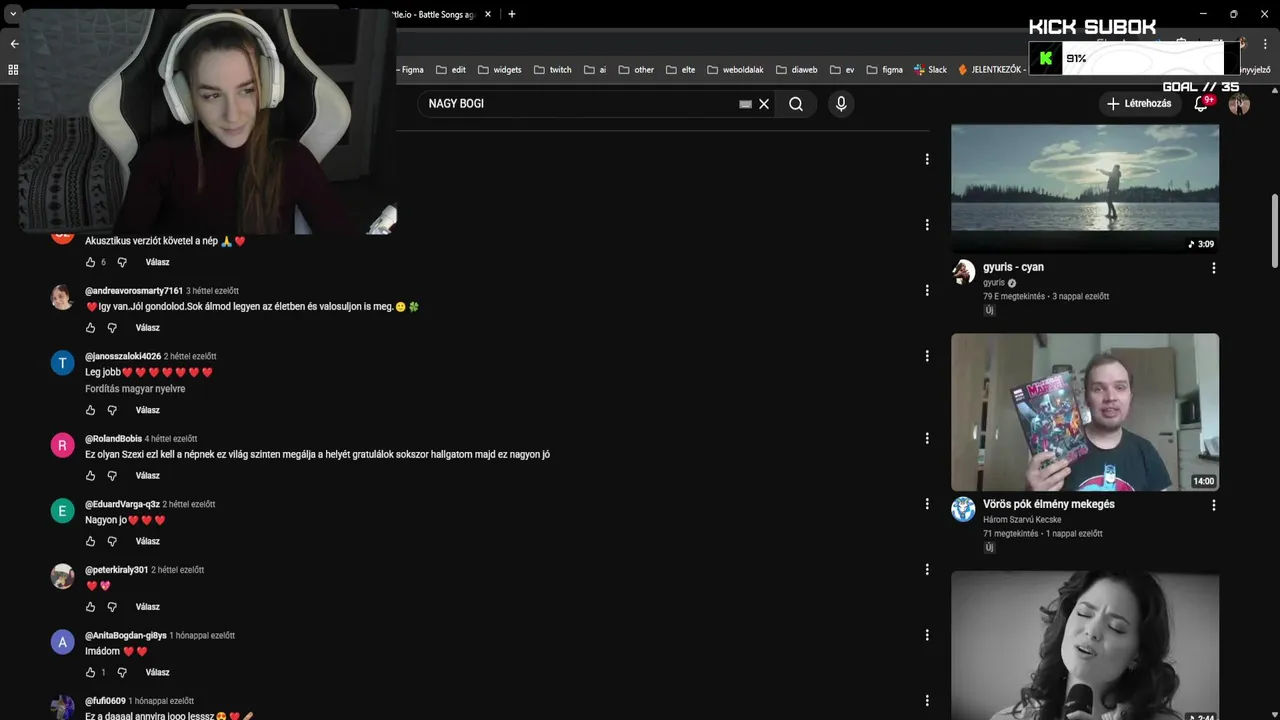
Task: Like @andreavorosmarty7161's comment
Action: coord(90,328)
